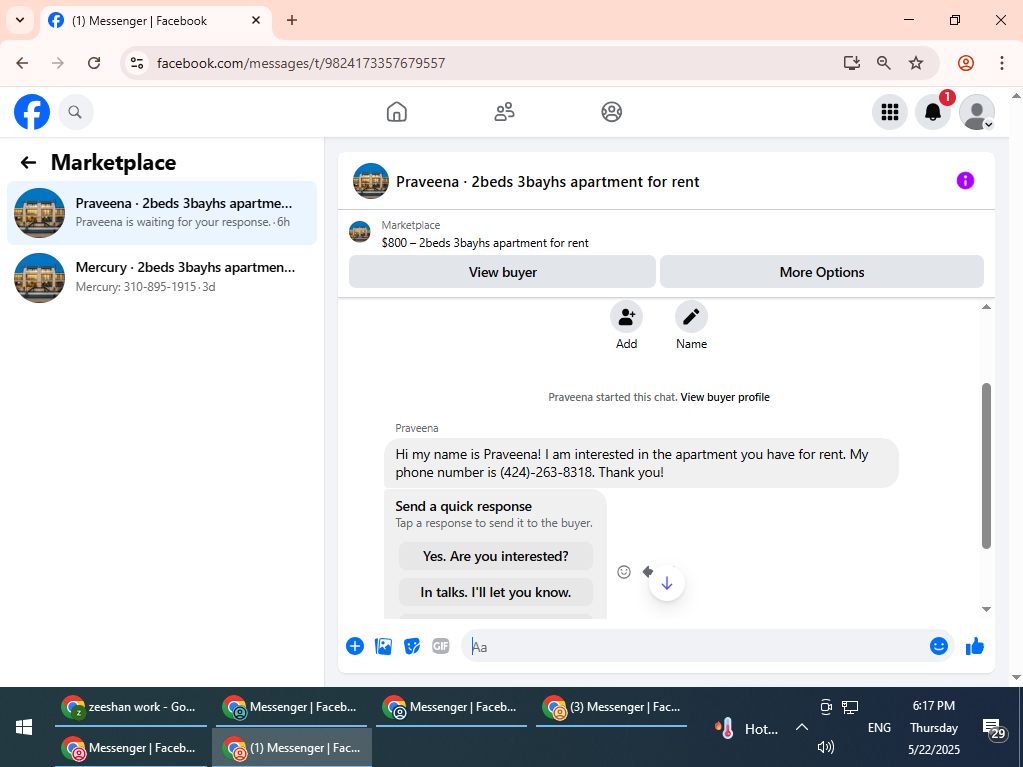This screenshot has width=1023, height=767.
Task: Open the Groups icon in top navigation
Action: [611, 112]
